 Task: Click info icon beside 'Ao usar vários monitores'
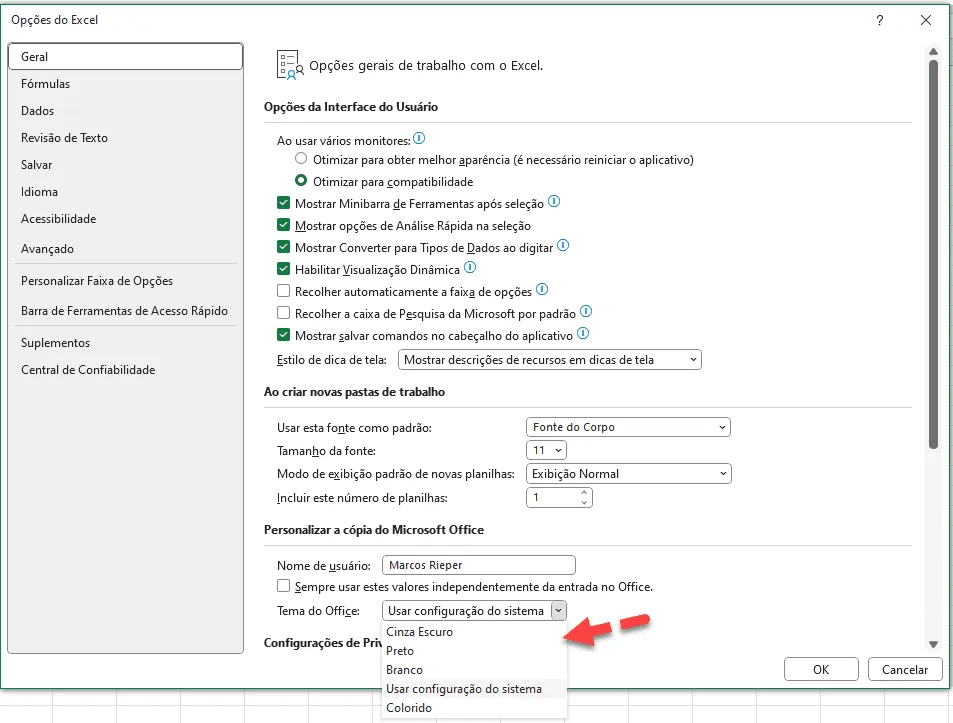tap(419, 139)
